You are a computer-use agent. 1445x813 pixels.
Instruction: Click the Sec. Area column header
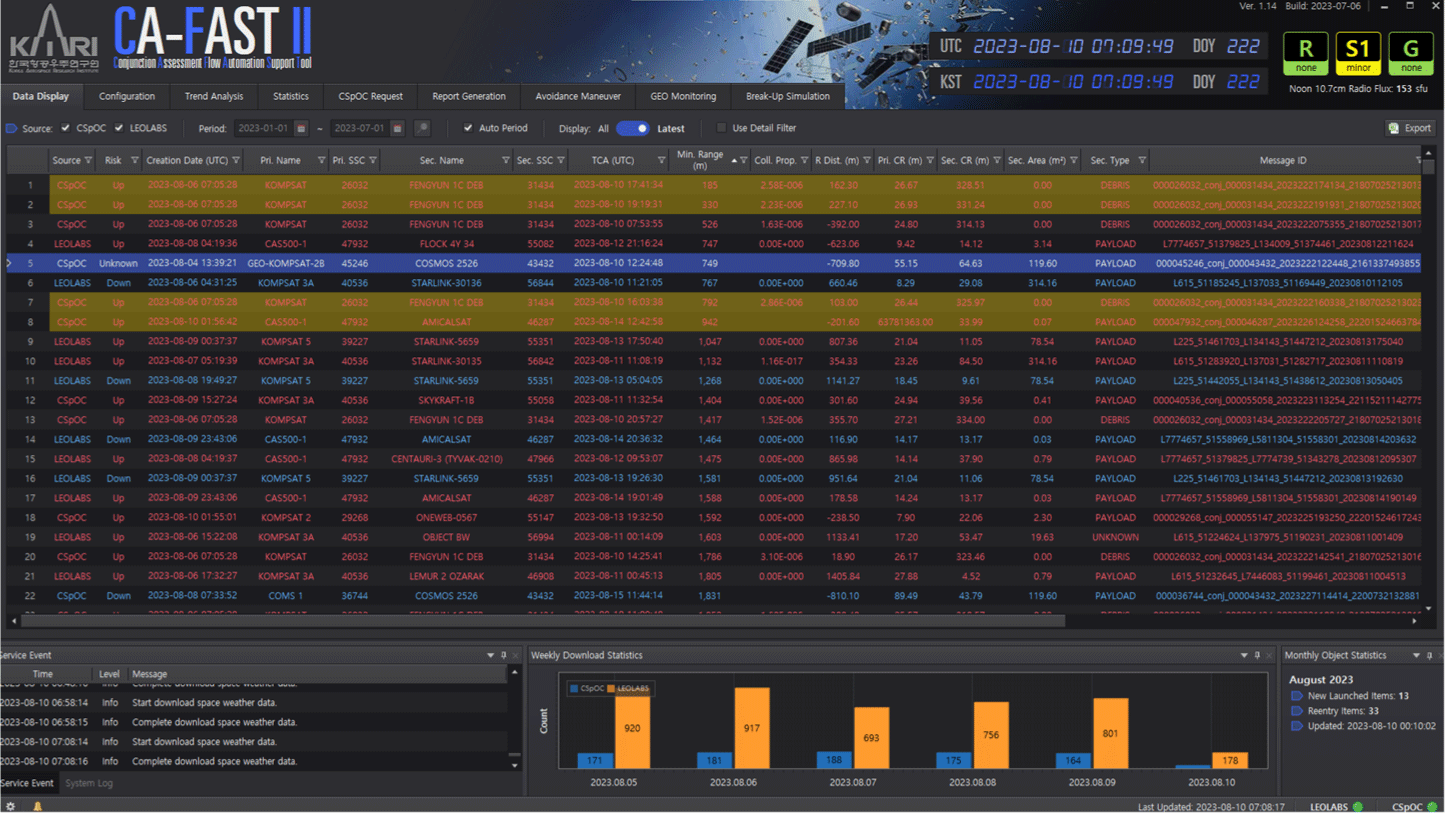coord(1041,160)
